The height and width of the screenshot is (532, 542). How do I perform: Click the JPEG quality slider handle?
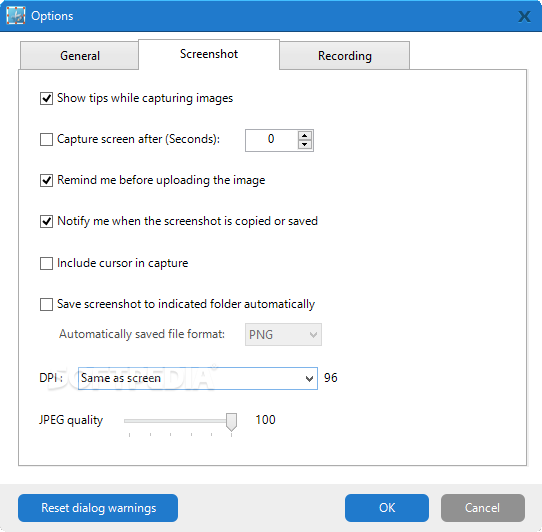231,422
